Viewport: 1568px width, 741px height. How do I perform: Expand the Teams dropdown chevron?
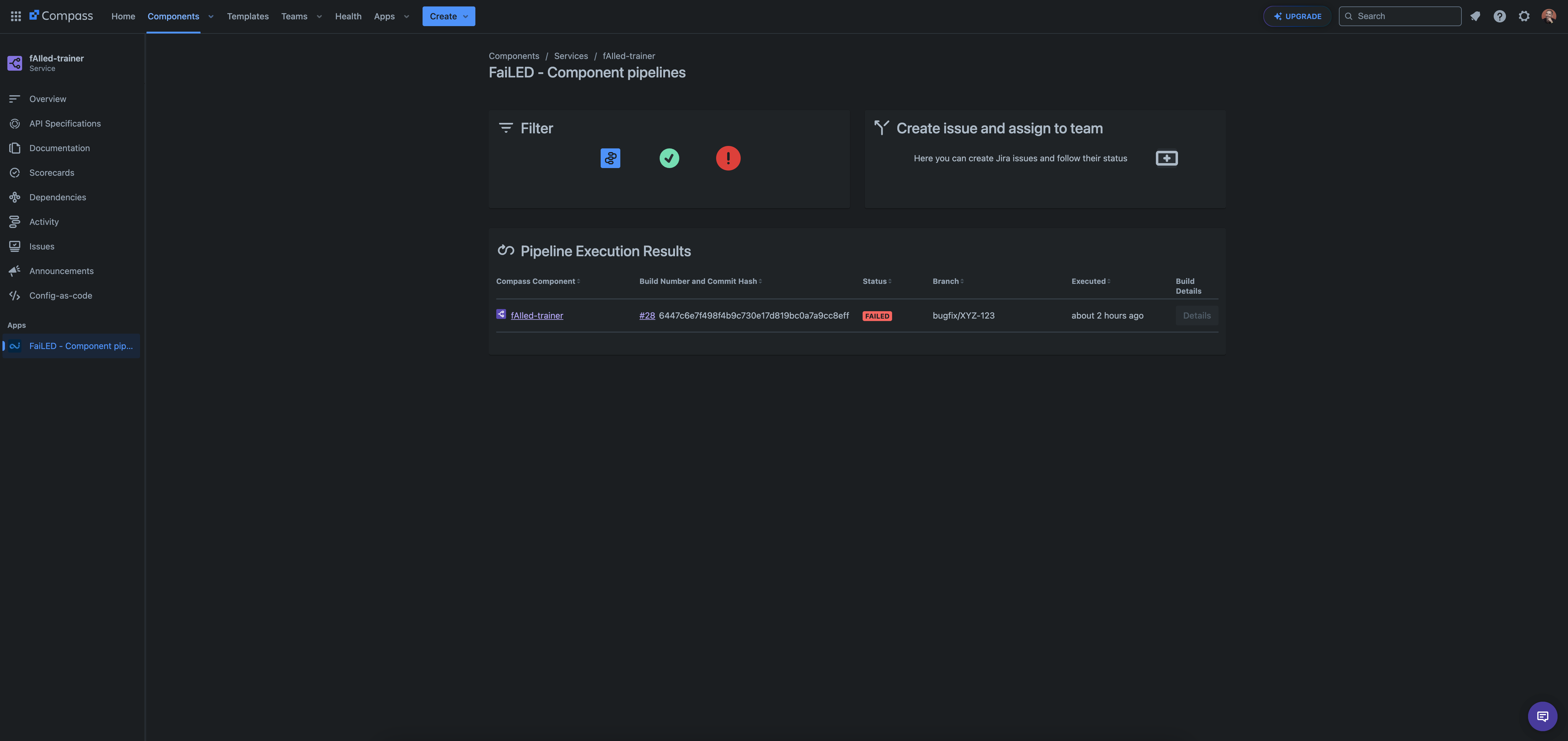coord(319,17)
